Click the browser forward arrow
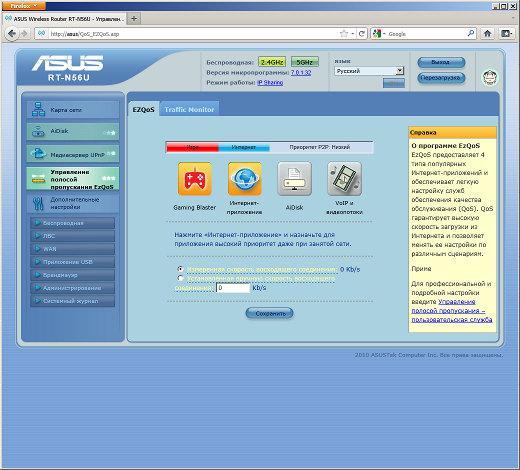 pos(24,34)
